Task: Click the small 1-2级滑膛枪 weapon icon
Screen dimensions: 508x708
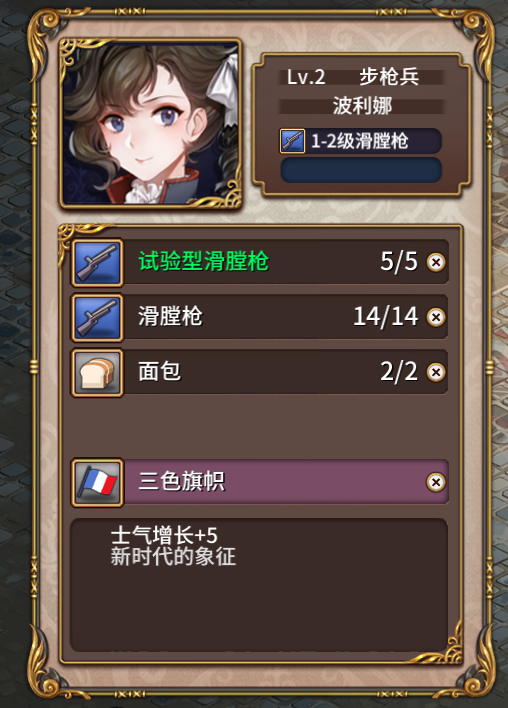Action: pos(292,141)
